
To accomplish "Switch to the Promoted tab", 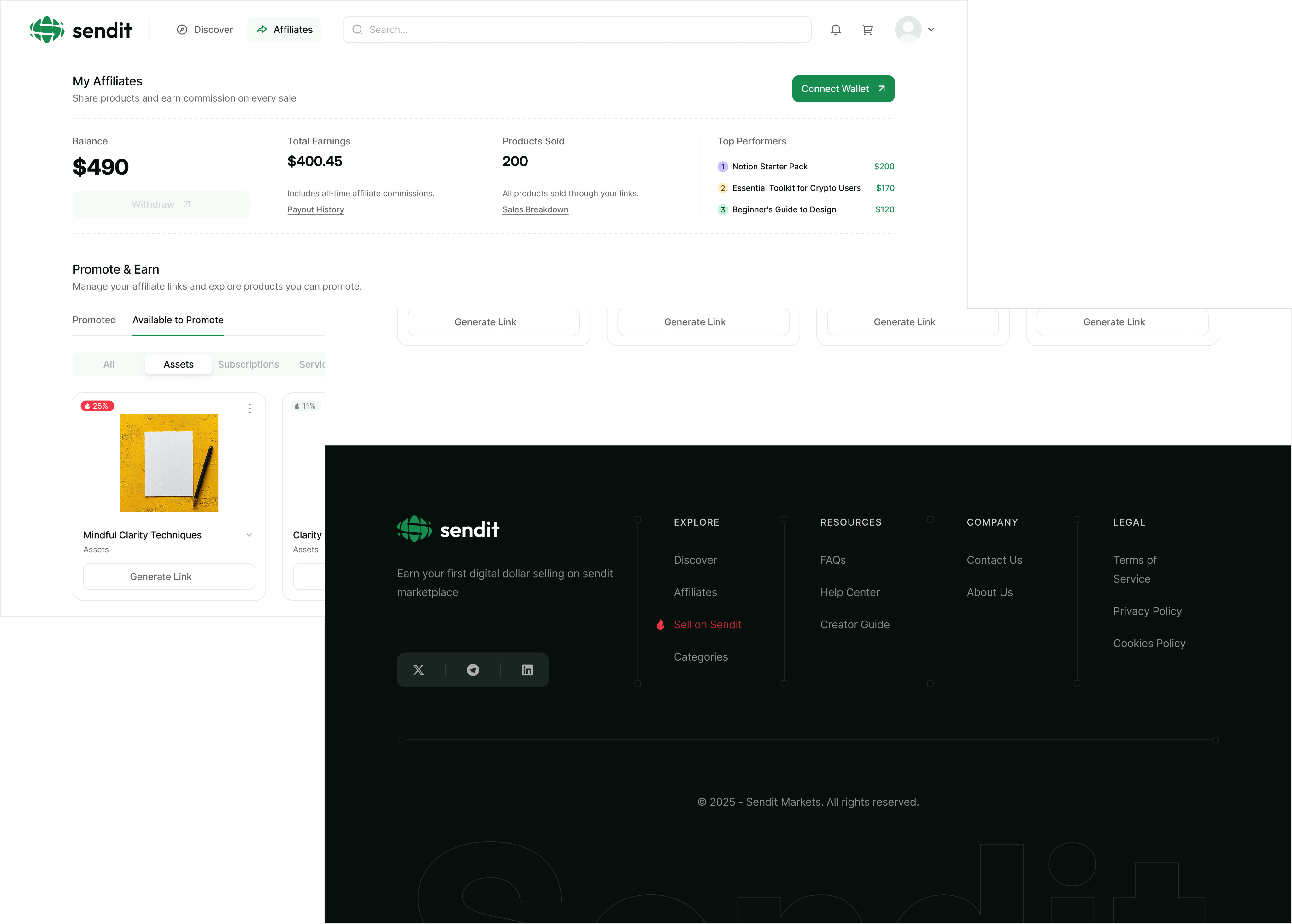I will (94, 320).
